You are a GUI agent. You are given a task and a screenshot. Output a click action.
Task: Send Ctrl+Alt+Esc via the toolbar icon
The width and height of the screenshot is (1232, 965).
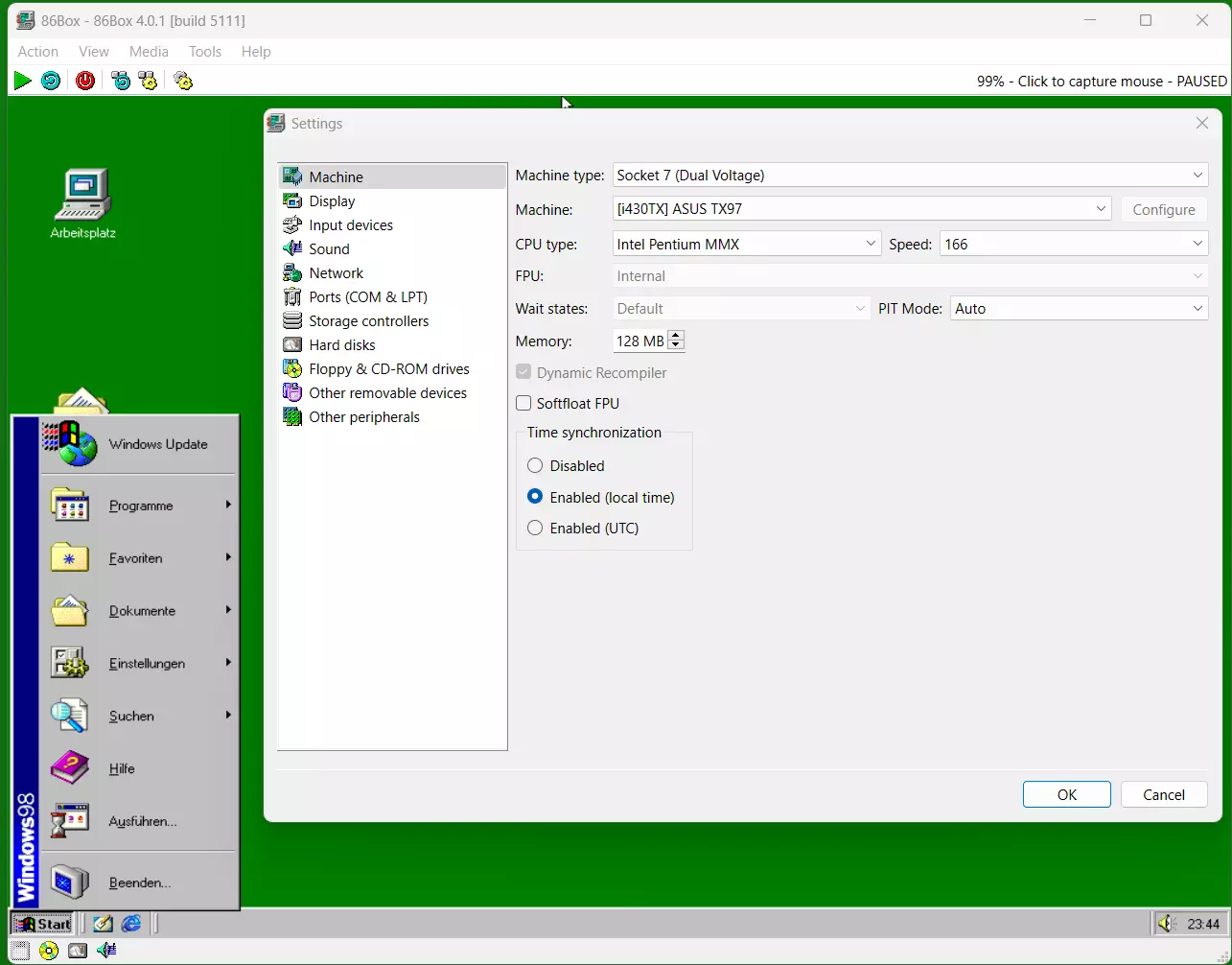(148, 81)
